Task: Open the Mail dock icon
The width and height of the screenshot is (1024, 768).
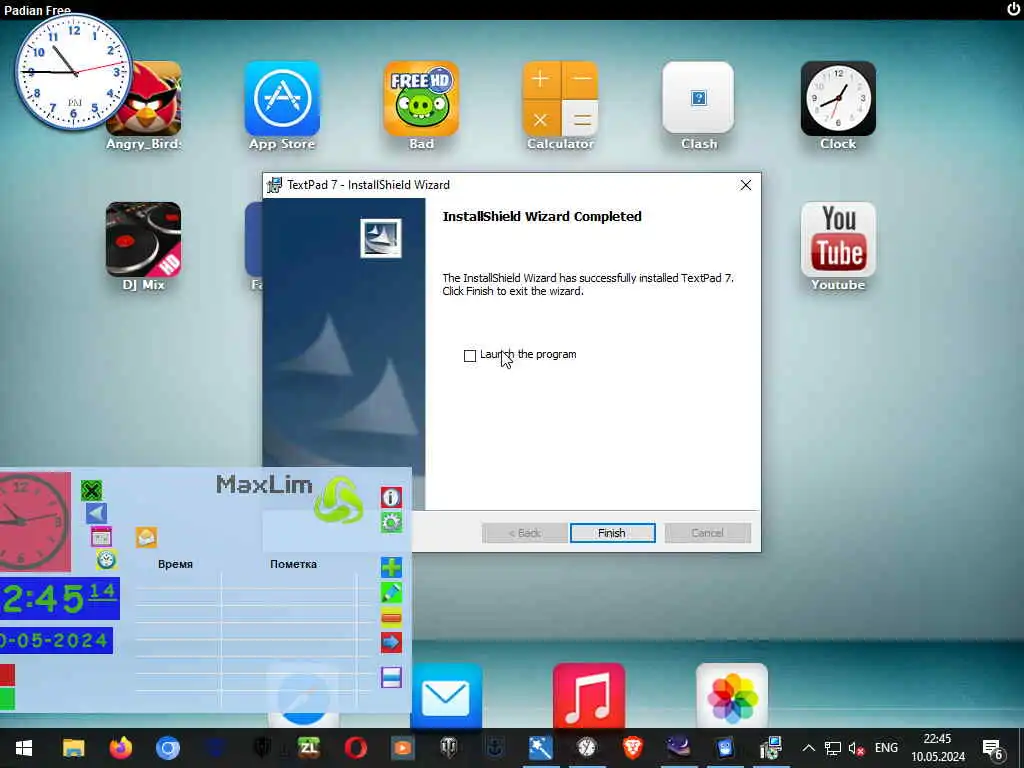Action: click(446, 696)
